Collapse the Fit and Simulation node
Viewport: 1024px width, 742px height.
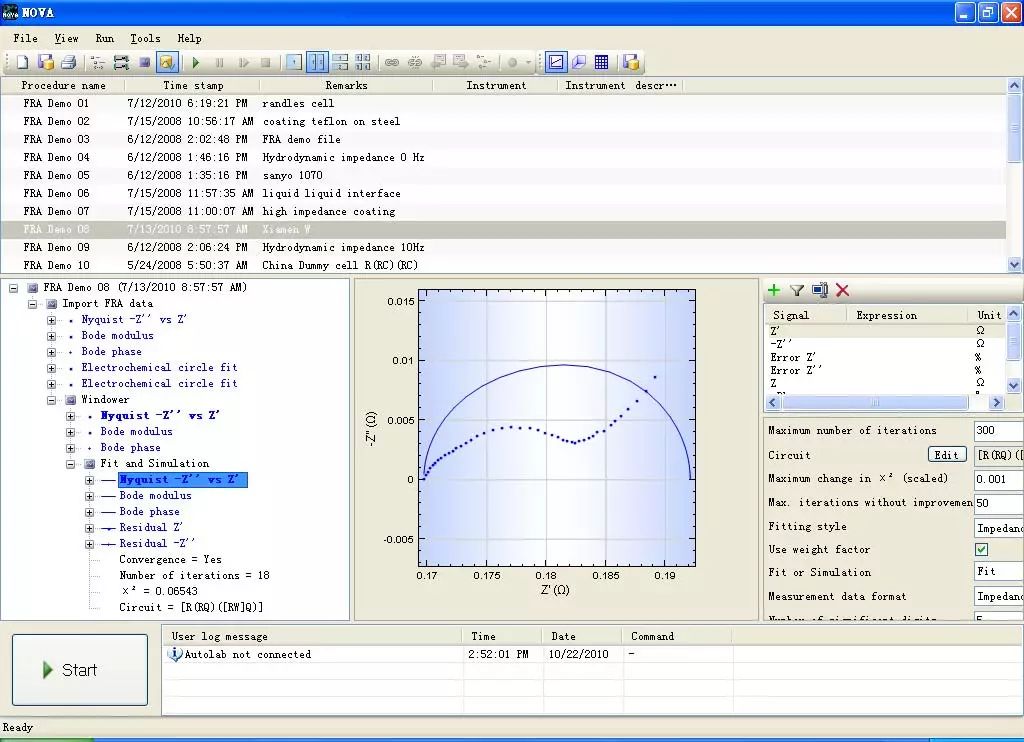70,464
